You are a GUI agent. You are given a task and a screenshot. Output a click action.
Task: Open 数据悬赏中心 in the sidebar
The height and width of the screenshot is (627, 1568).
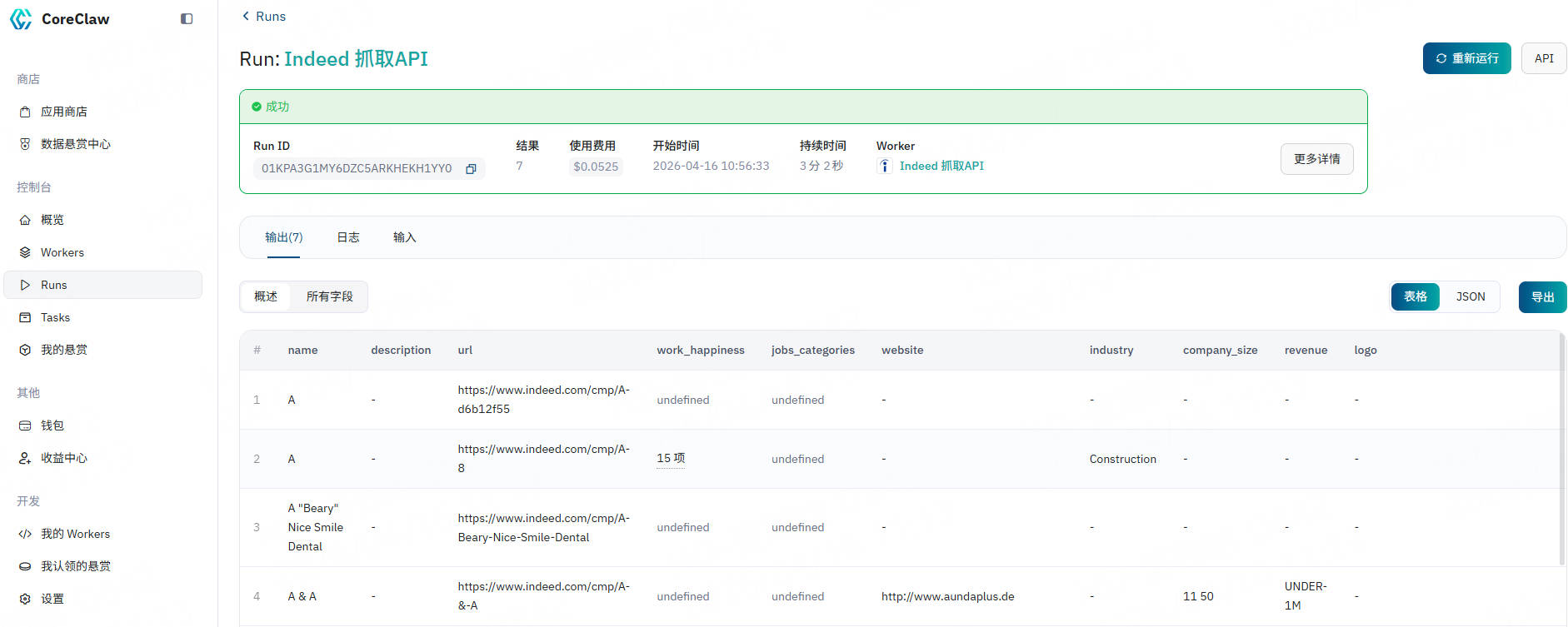click(x=75, y=144)
